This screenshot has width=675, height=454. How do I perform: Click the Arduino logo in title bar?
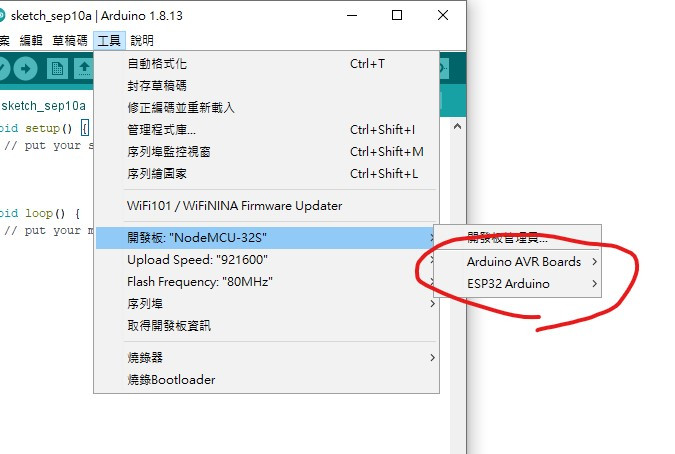(2, 16)
